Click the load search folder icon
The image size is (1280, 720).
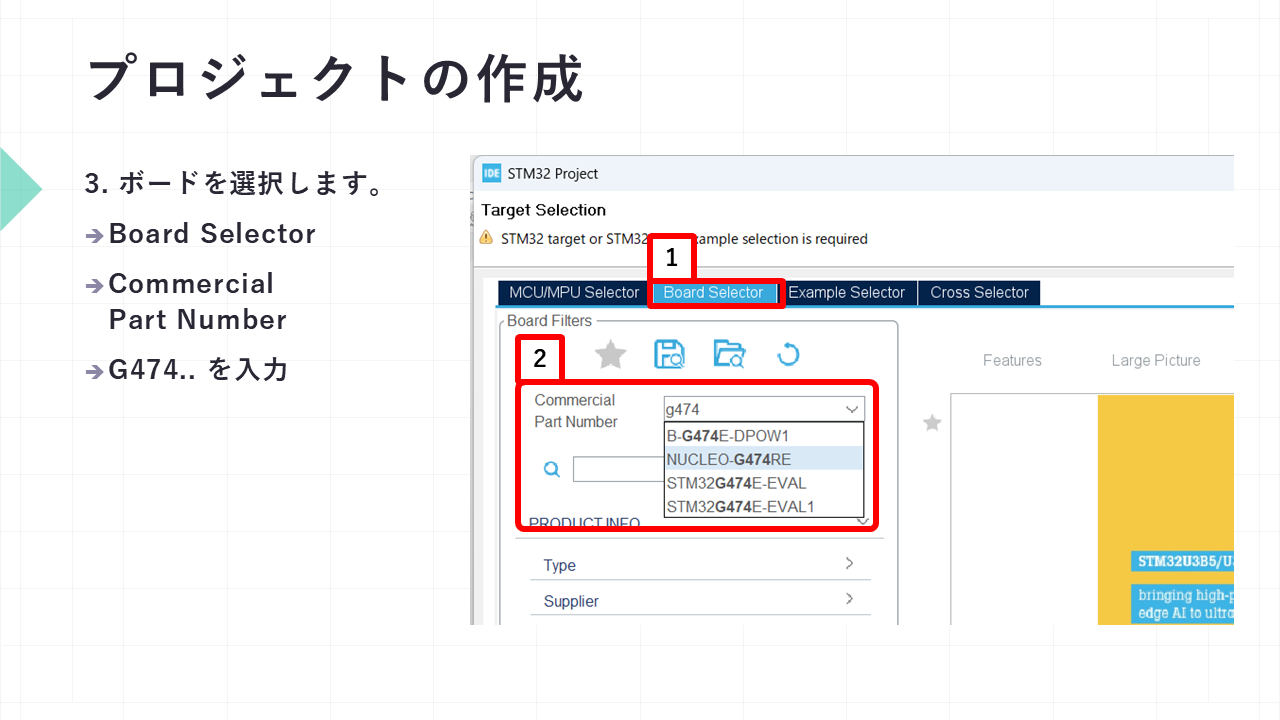[x=729, y=354]
